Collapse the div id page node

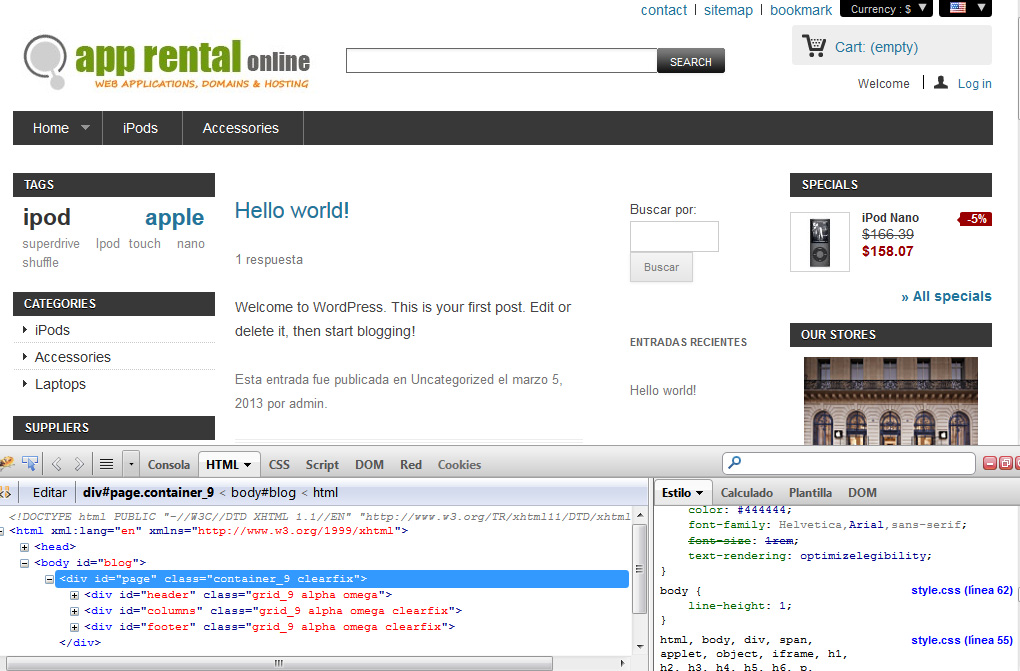[49, 579]
